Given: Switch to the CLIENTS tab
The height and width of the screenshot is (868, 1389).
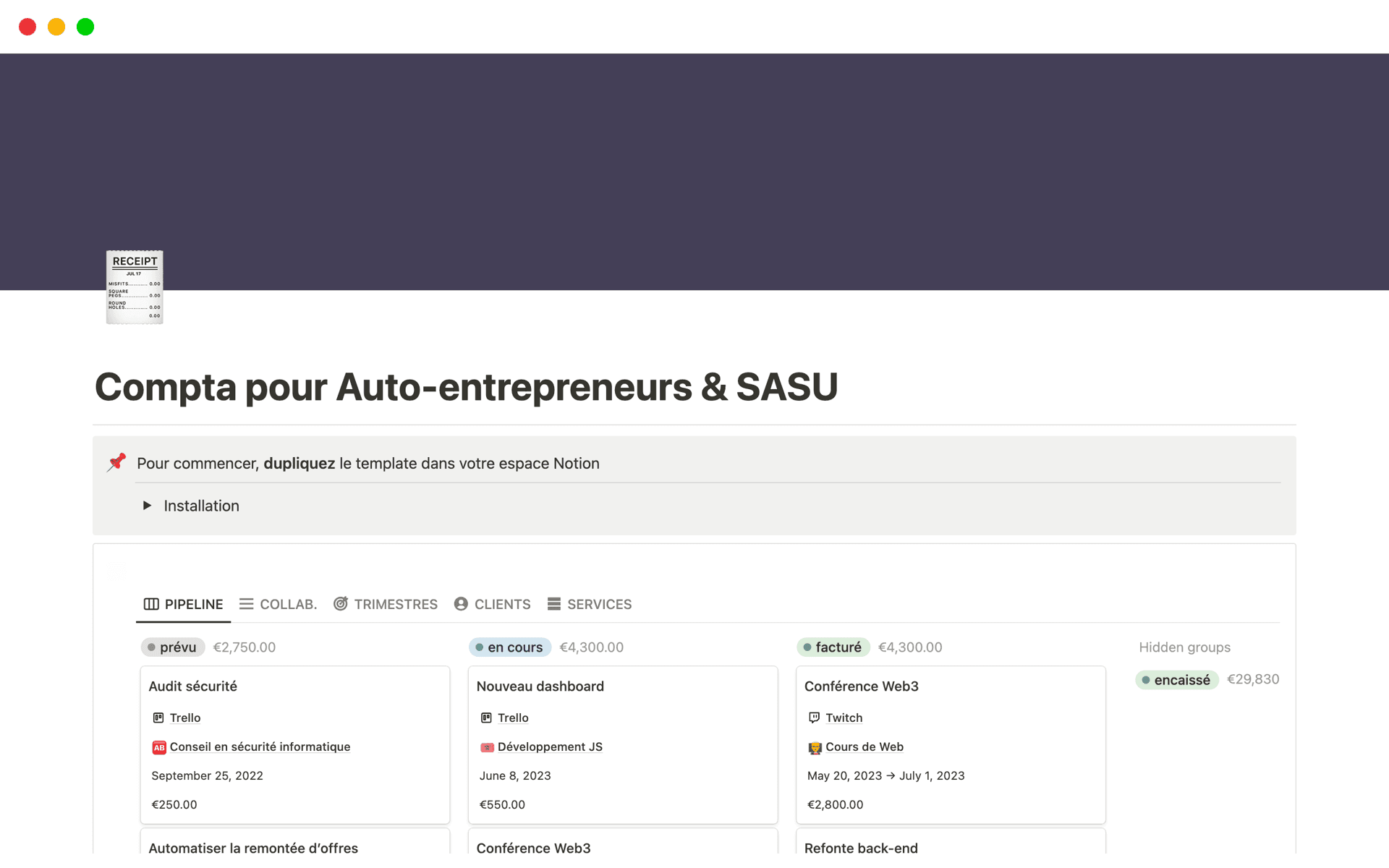Looking at the screenshot, I should (502, 604).
